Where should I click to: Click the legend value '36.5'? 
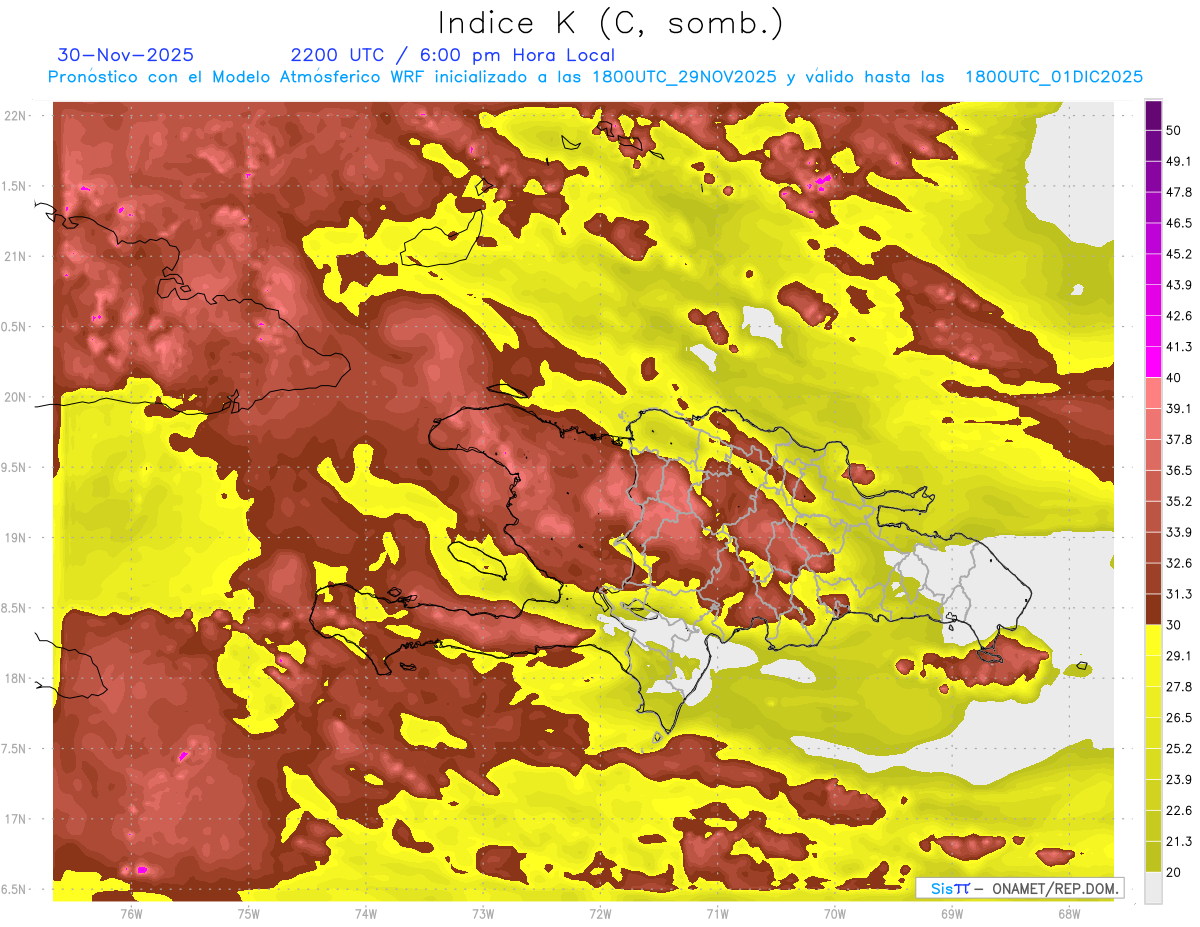[x=1179, y=470]
